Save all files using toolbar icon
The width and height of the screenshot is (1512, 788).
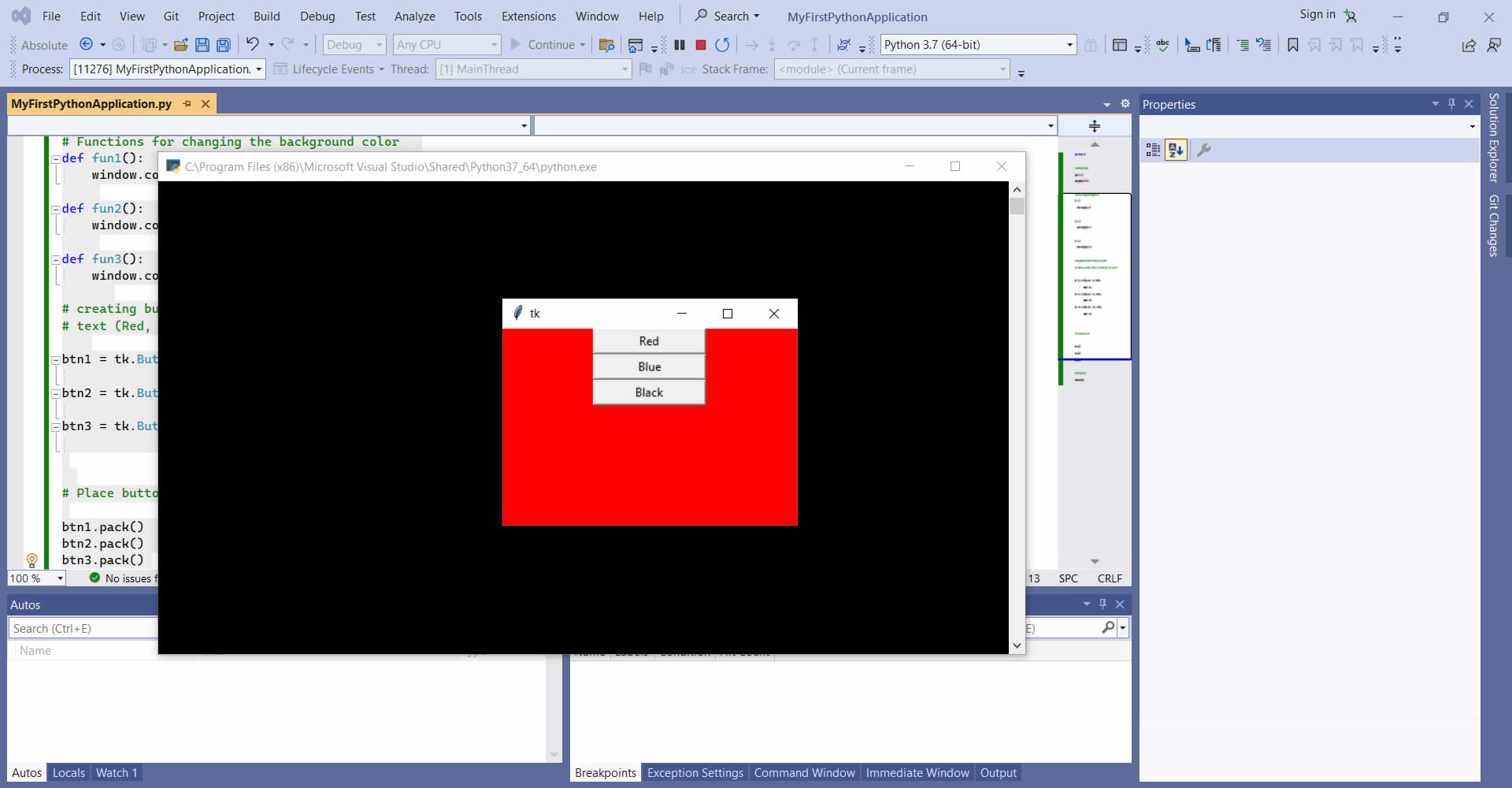pyautogui.click(x=224, y=45)
